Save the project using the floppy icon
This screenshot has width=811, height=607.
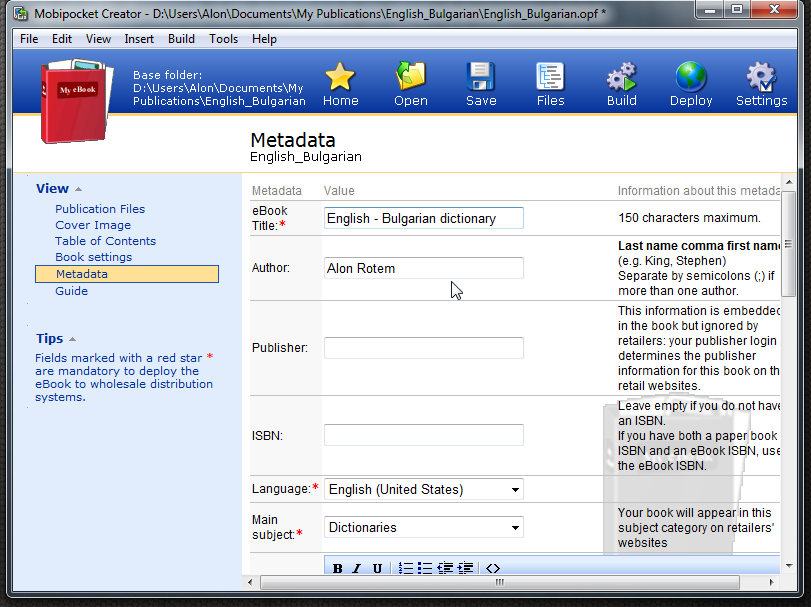pyautogui.click(x=481, y=84)
